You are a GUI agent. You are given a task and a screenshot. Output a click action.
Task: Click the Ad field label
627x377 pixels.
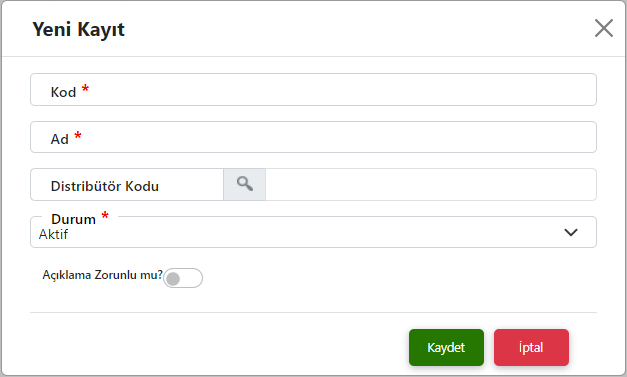60,139
